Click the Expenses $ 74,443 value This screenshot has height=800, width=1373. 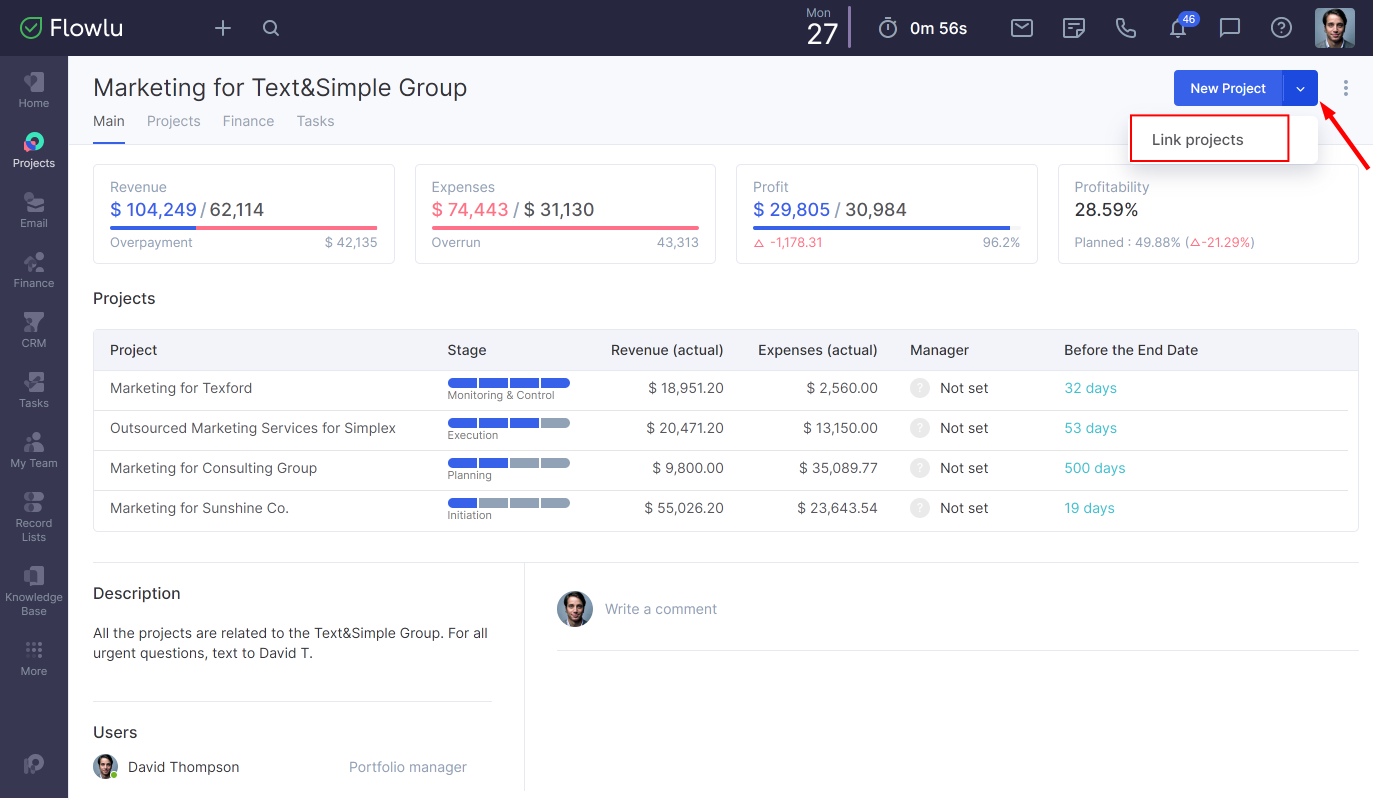click(470, 210)
